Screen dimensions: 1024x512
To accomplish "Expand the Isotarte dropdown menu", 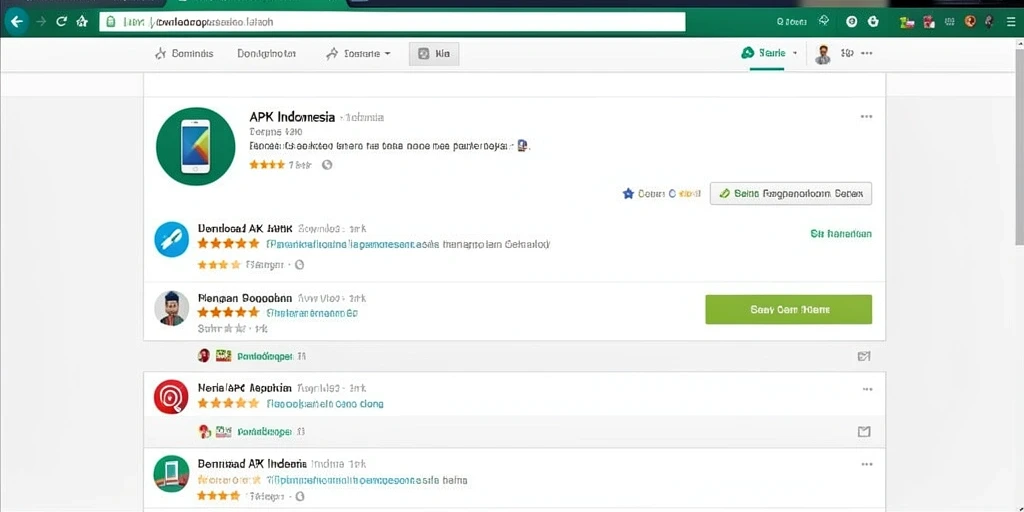I will 359,54.
